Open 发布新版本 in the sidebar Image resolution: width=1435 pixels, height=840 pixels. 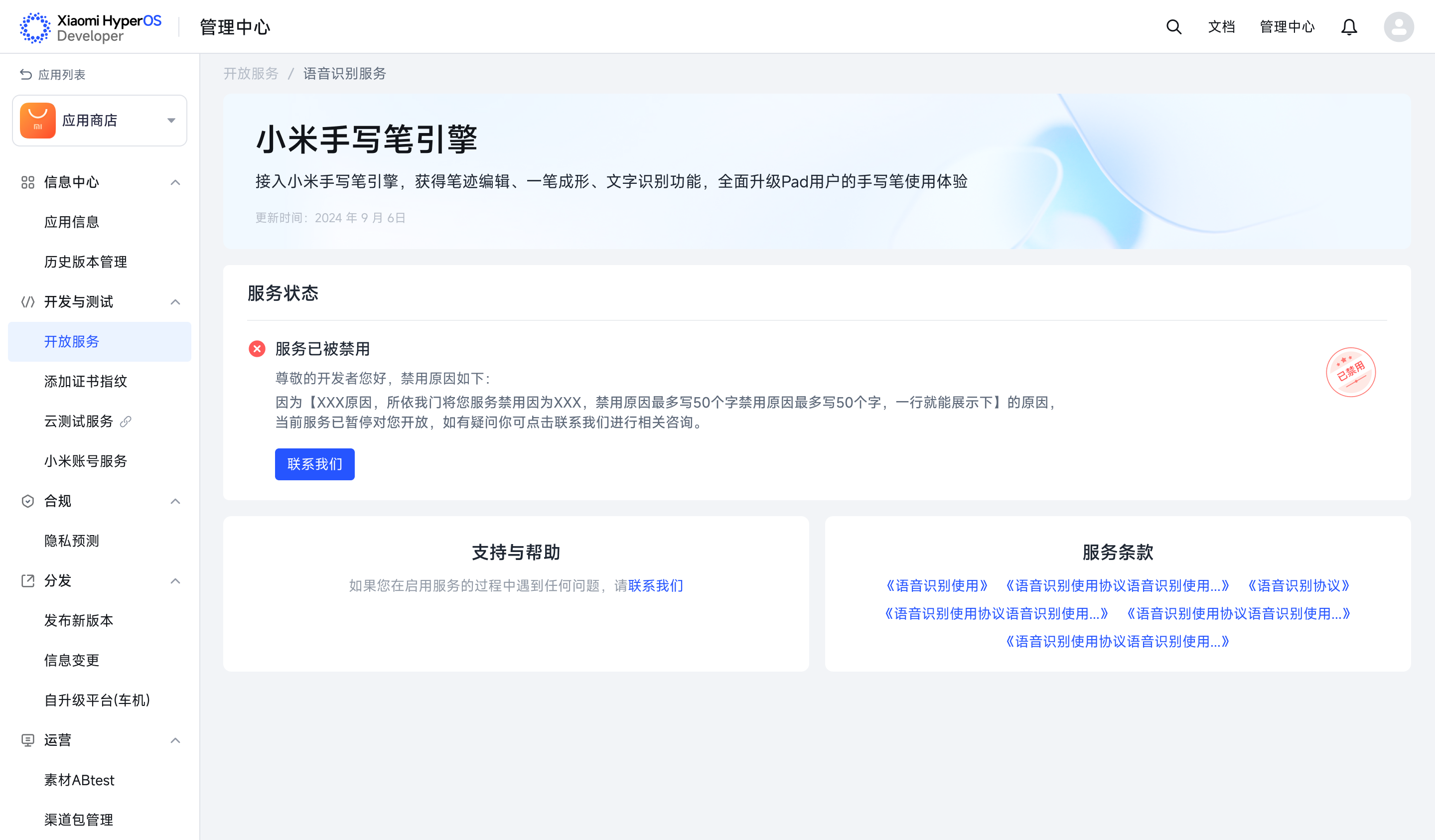point(100,621)
